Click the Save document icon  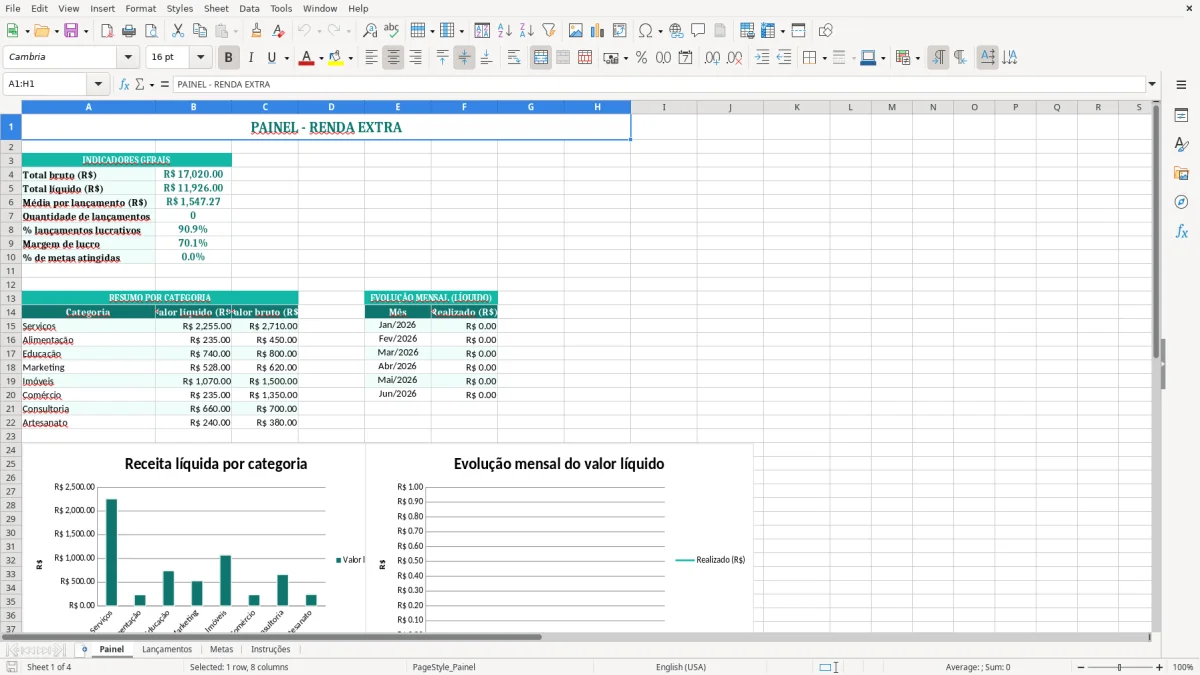pyautogui.click(x=71, y=31)
